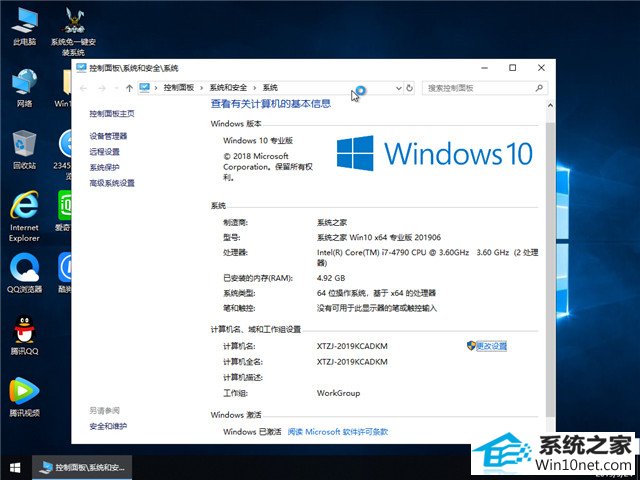640x480 pixels.
Task: Select 系统之家 Win10 x64 专业版 201906 text
Action: pyautogui.click(x=379, y=237)
